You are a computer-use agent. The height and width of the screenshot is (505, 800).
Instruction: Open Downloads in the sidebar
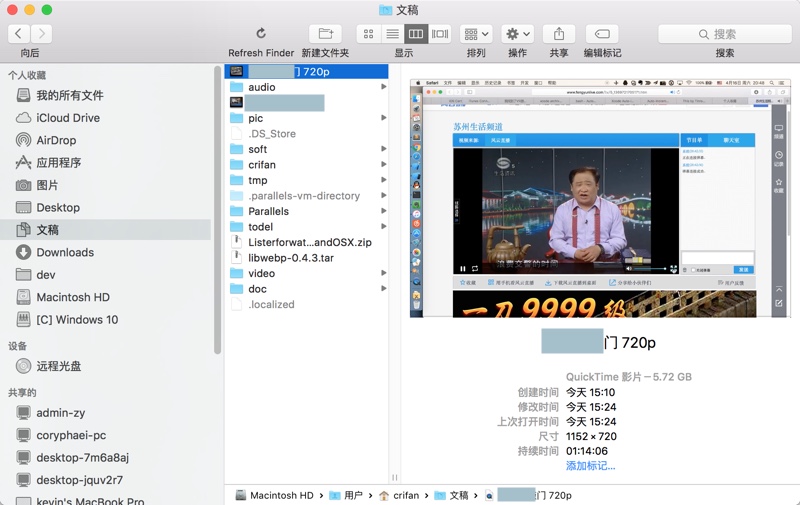(x=65, y=252)
